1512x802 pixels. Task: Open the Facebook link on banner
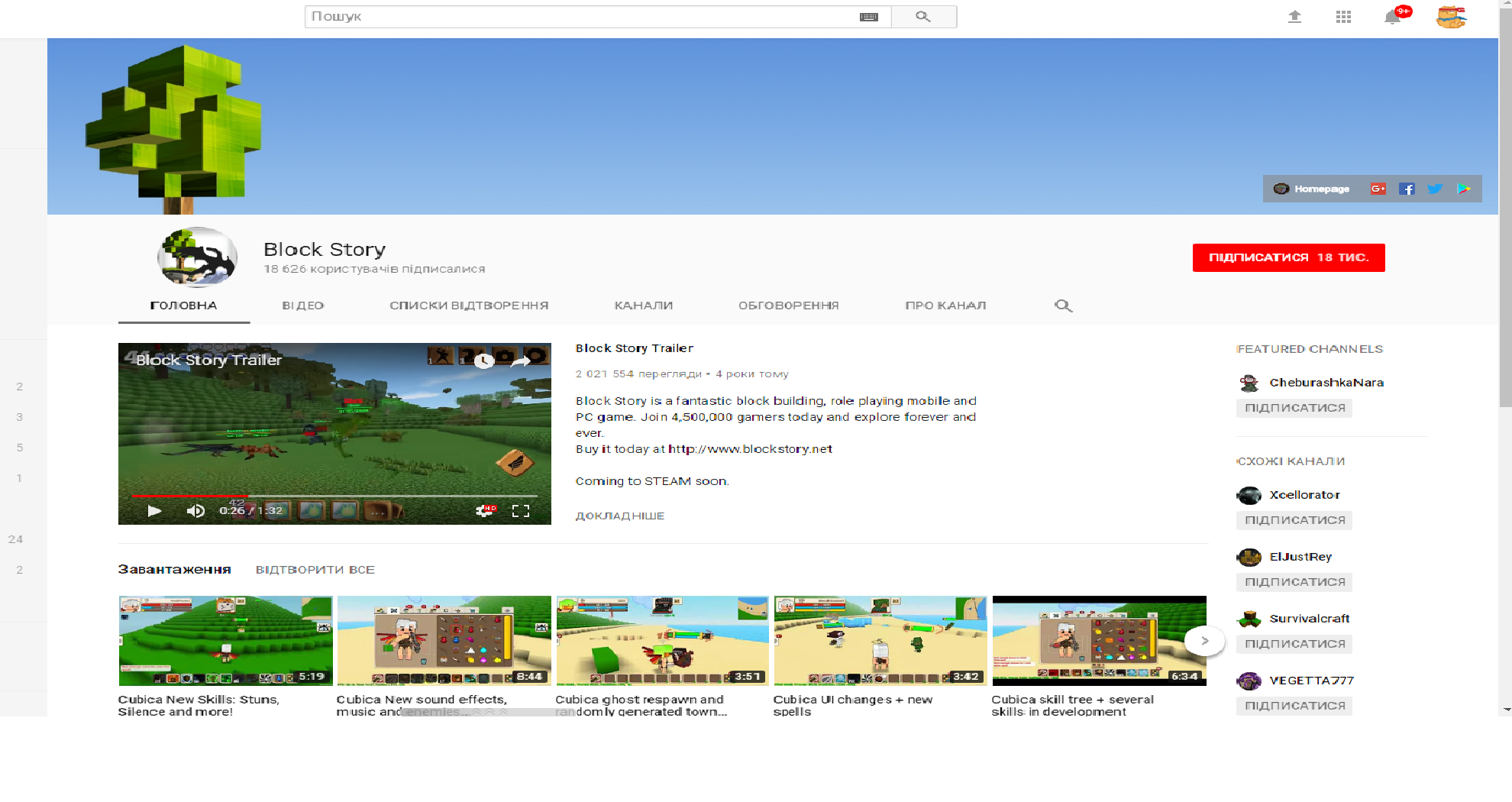pos(1407,189)
